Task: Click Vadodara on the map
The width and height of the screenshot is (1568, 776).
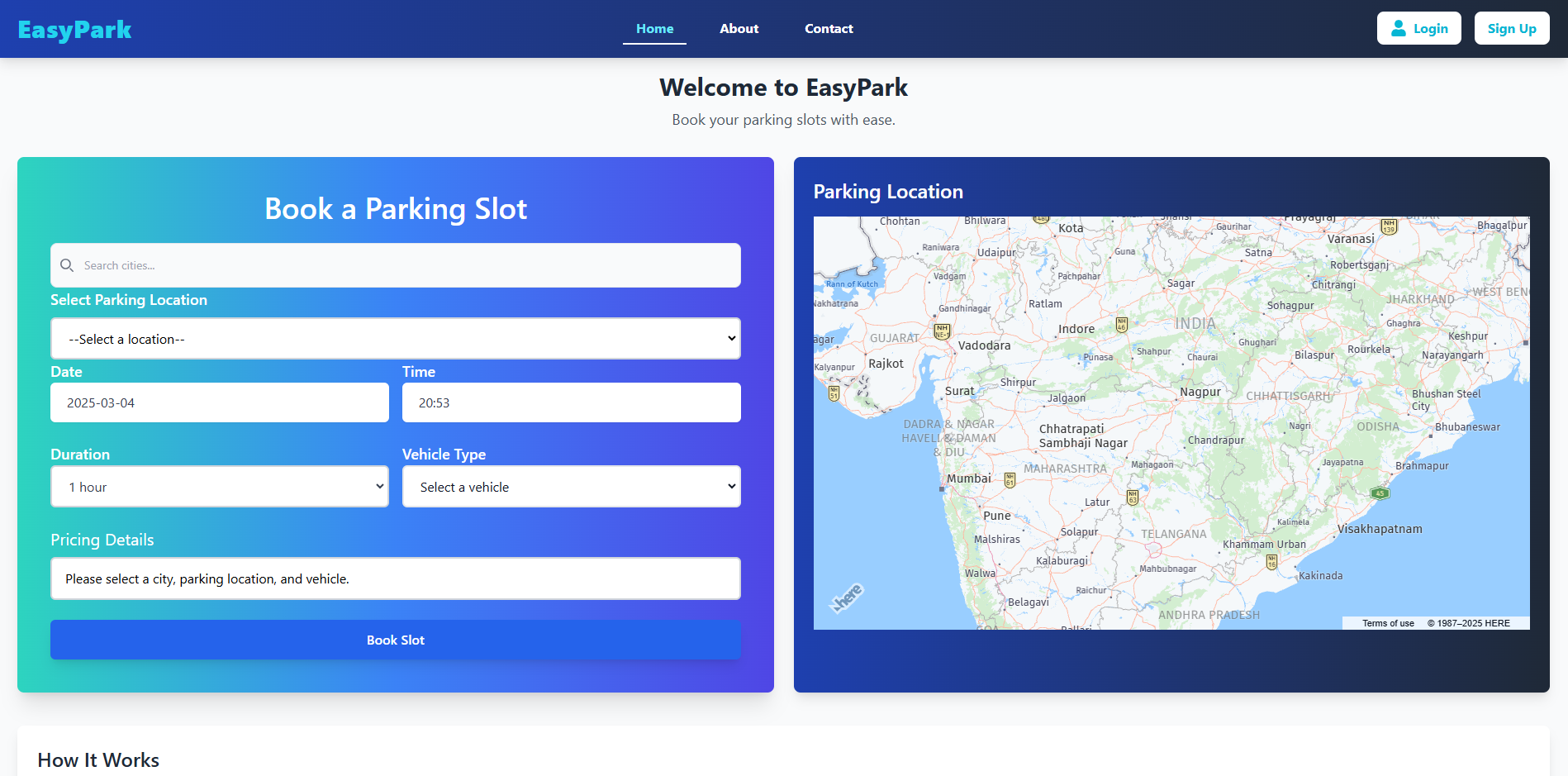Action: (984, 345)
